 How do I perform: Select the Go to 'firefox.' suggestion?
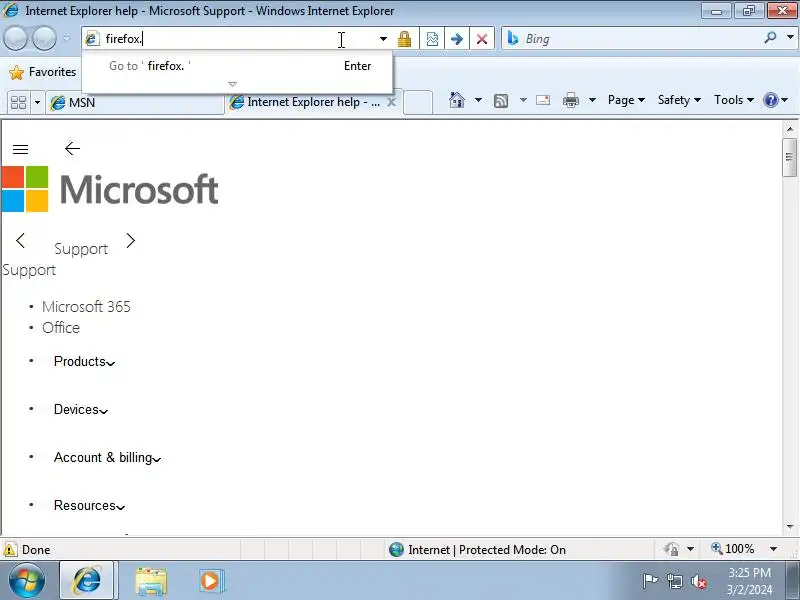(x=237, y=66)
